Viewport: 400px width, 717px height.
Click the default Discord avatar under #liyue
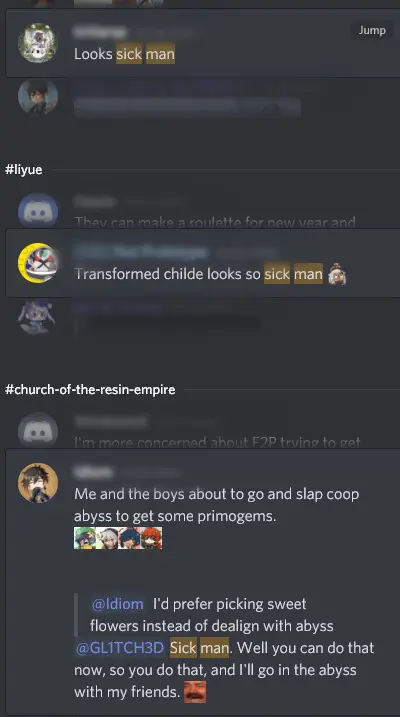pos(37,211)
